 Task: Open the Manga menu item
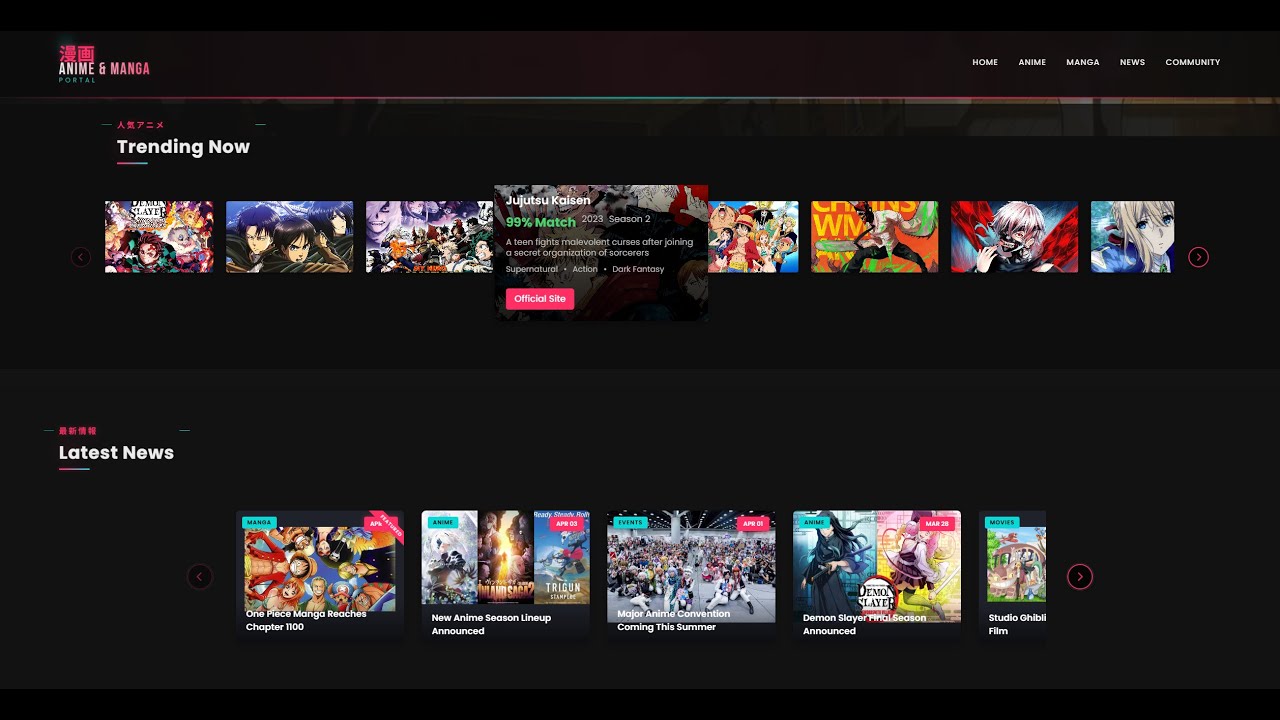click(1082, 62)
